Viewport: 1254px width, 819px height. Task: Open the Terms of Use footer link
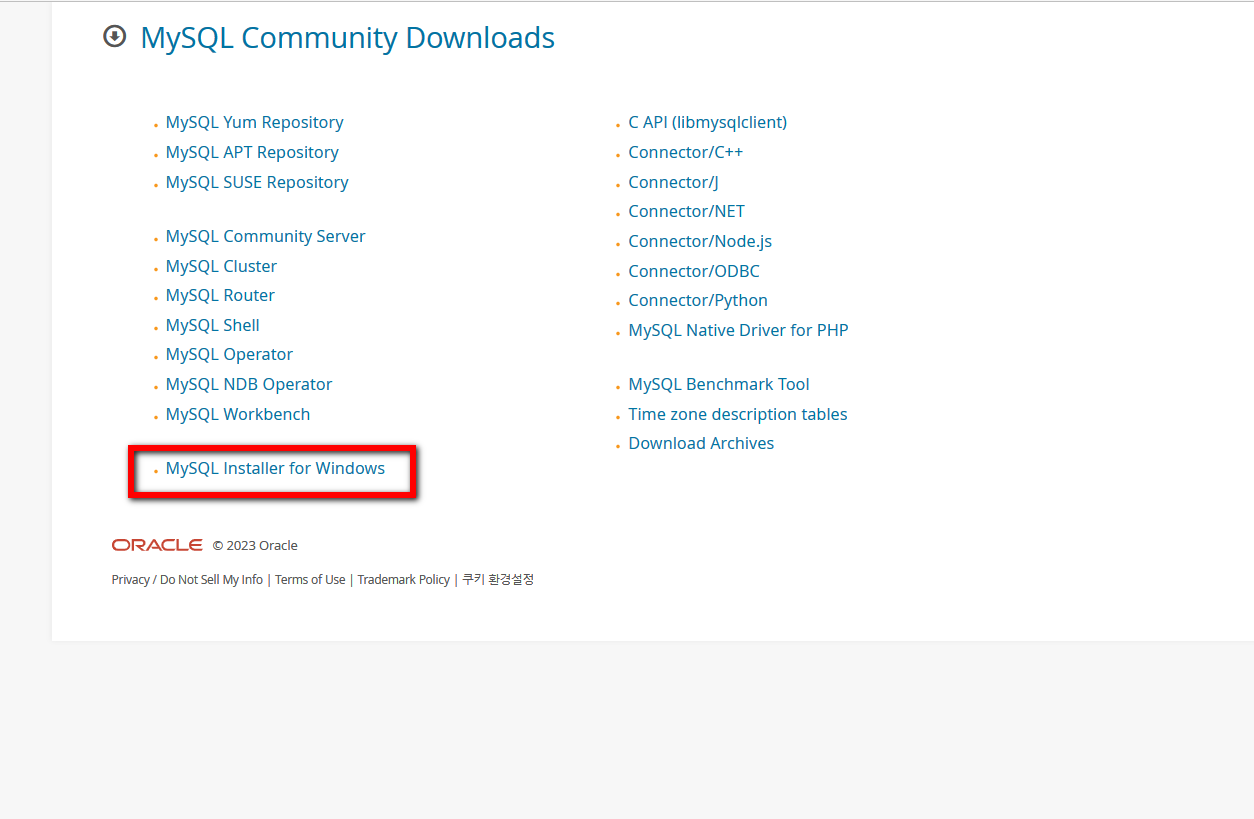point(310,580)
